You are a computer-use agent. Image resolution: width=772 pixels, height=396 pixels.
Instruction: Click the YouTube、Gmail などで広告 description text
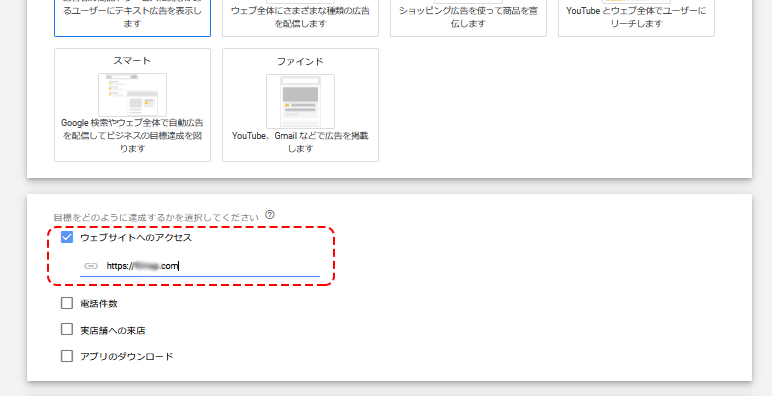pyautogui.click(x=300, y=142)
